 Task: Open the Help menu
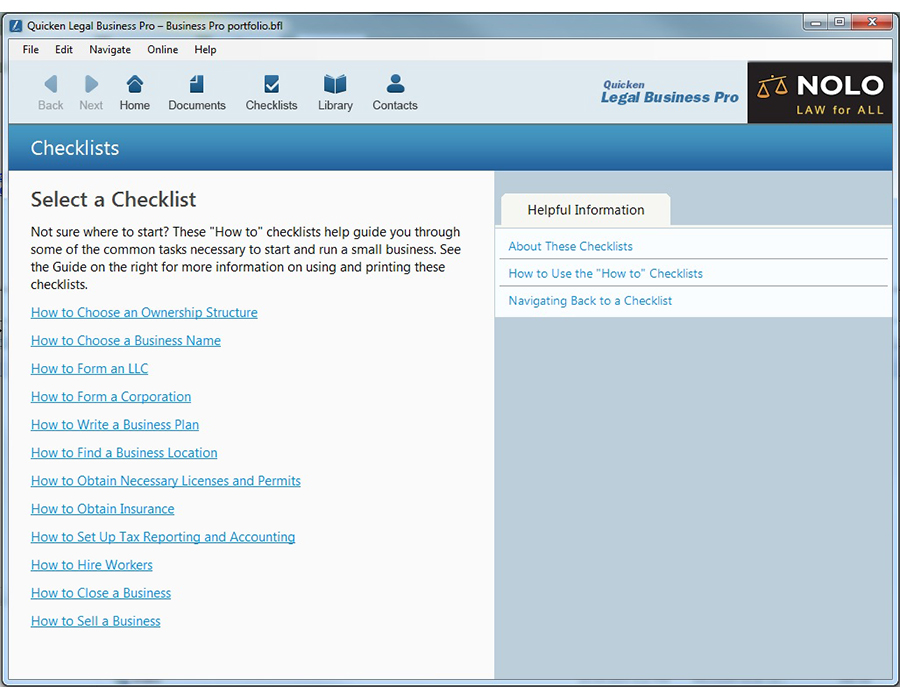205,50
